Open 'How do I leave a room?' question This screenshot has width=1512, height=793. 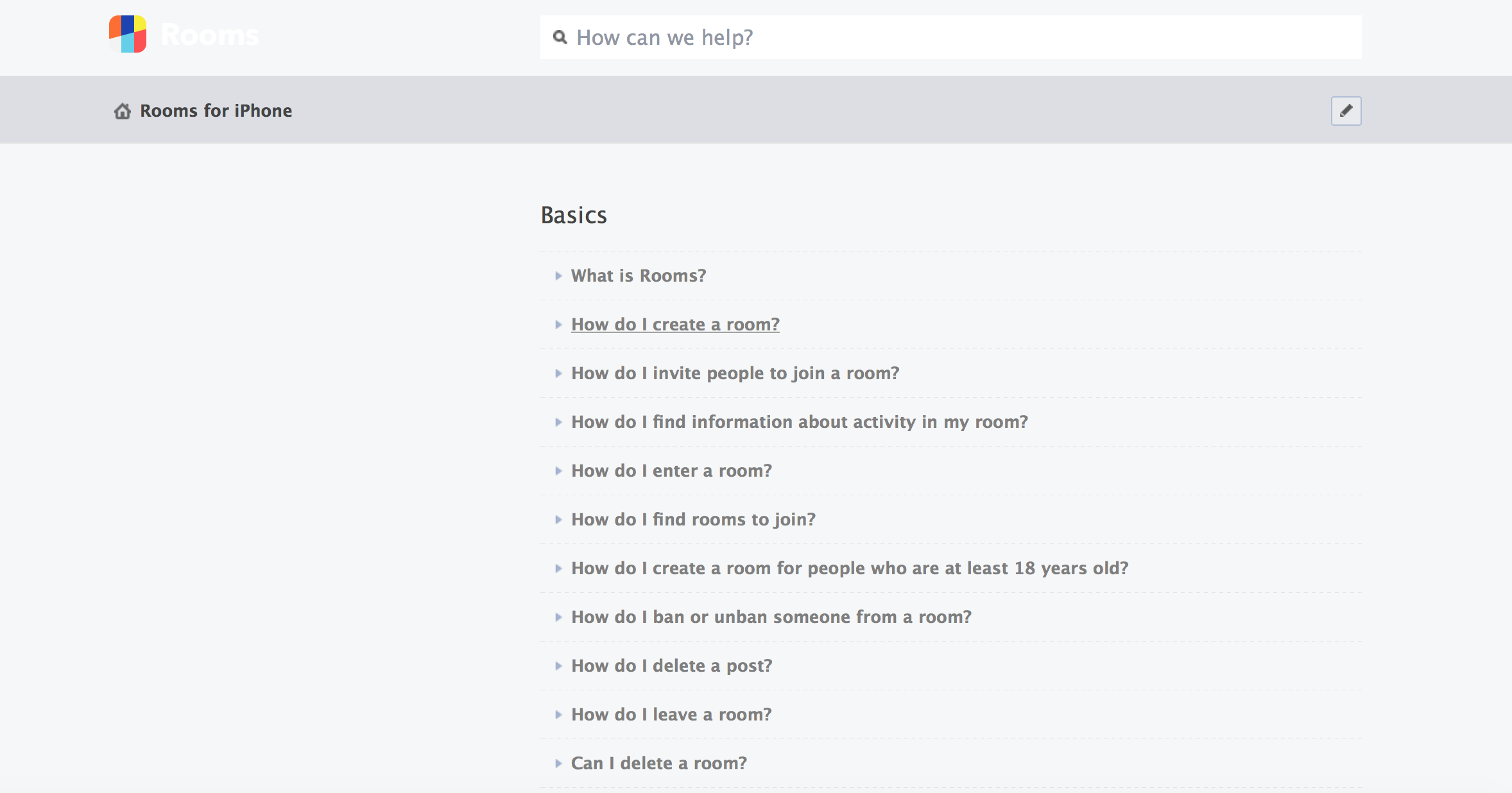[x=671, y=715]
